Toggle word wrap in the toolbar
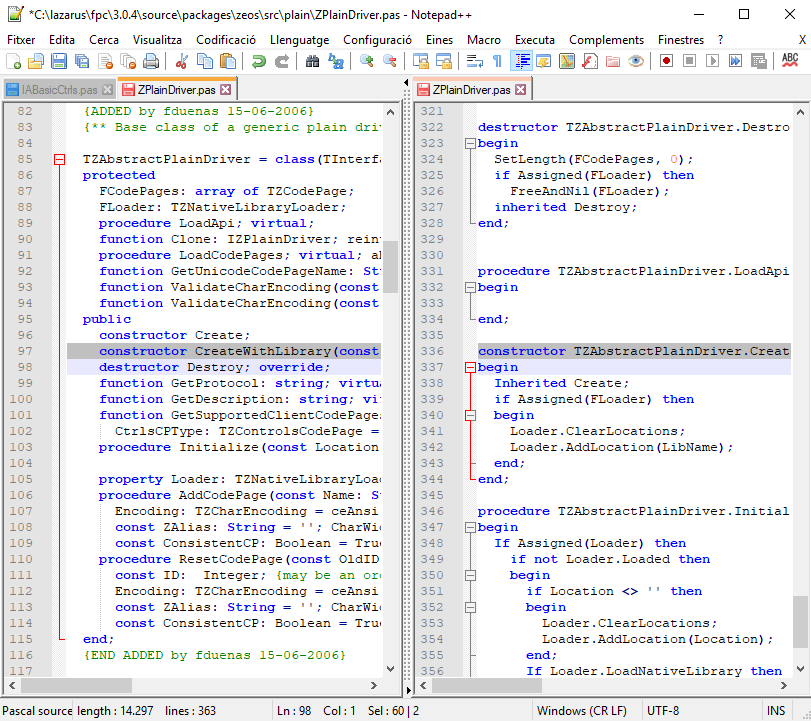Viewport: 811px width, 721px height. (x=474, y=61)
